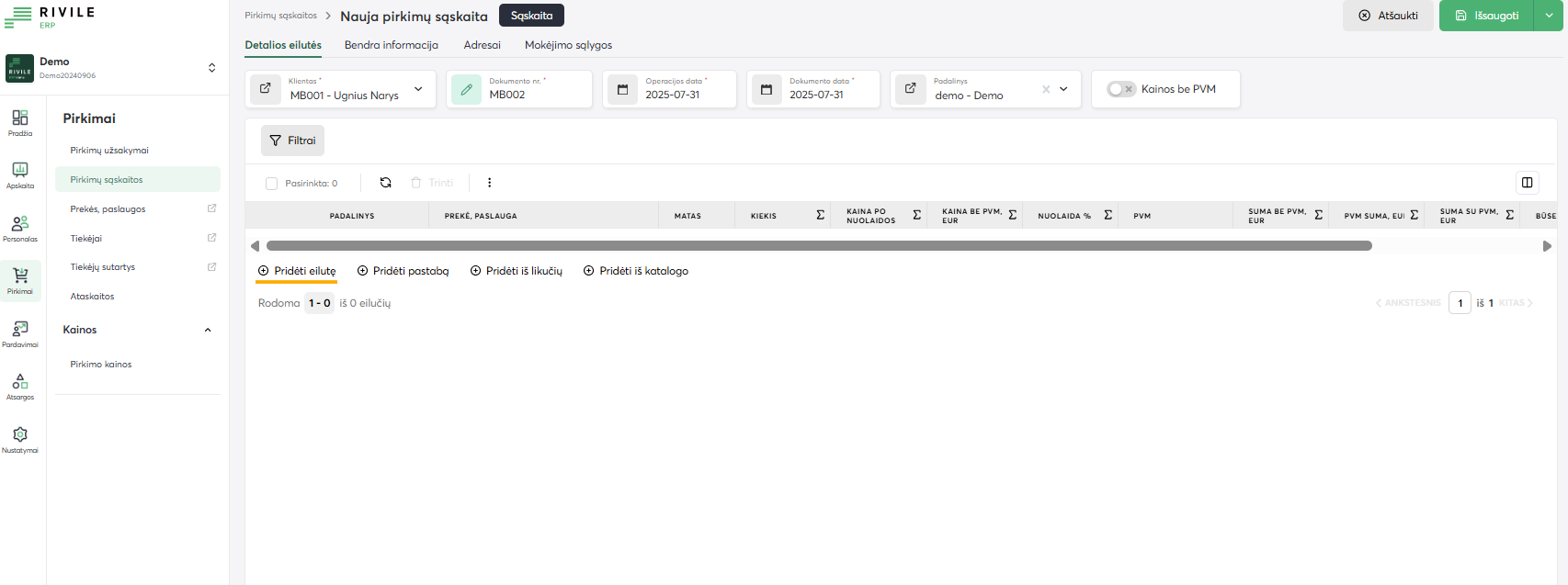Image resolution: width=1568 pixels, height=585 pixels.
Task: Toggle the Kainos be PVM switch
Action: pyautogui.click(x=1120, y=89)
